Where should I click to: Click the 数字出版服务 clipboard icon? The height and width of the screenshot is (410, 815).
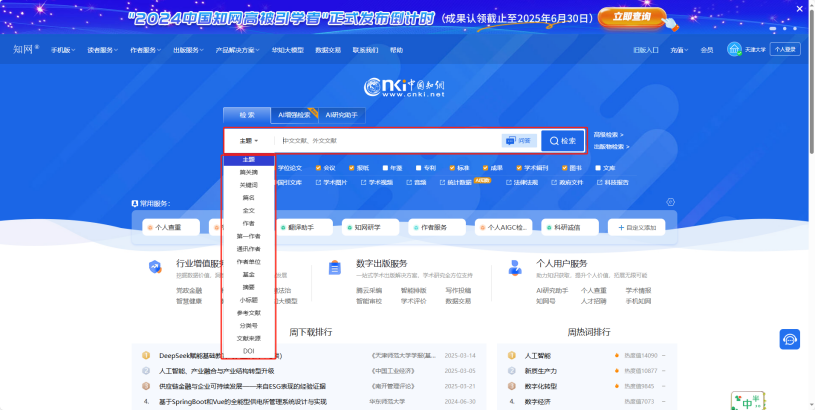[335, 268]
